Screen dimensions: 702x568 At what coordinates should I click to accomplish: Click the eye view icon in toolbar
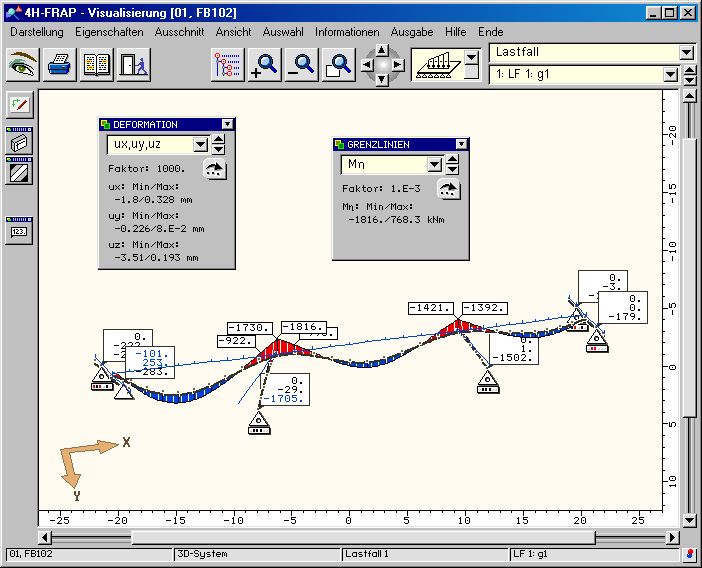24,65
